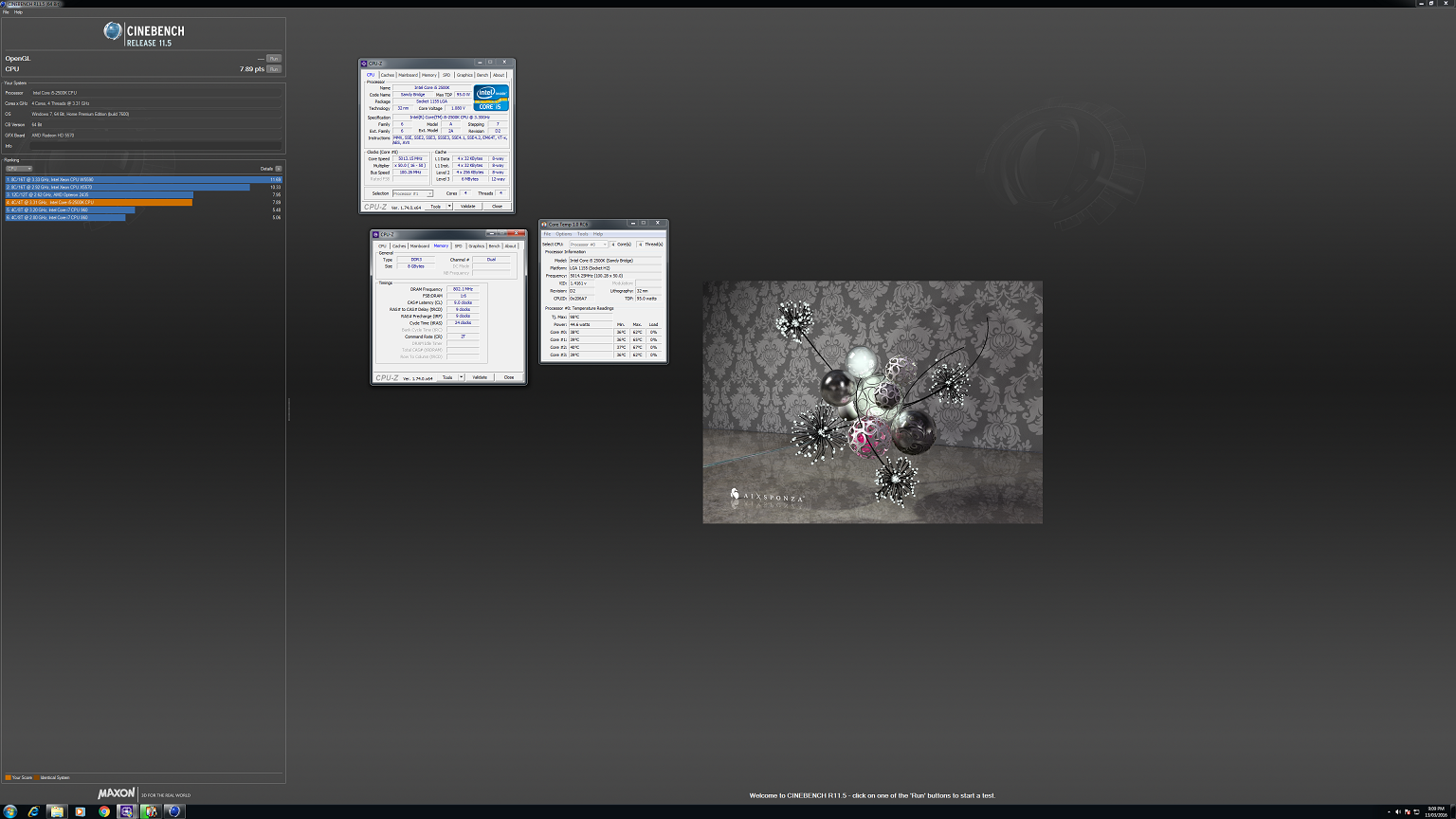Click the Intel Core i5 logo badge
The height and width of the screenshot is (819, 1456).
(492, 98)
